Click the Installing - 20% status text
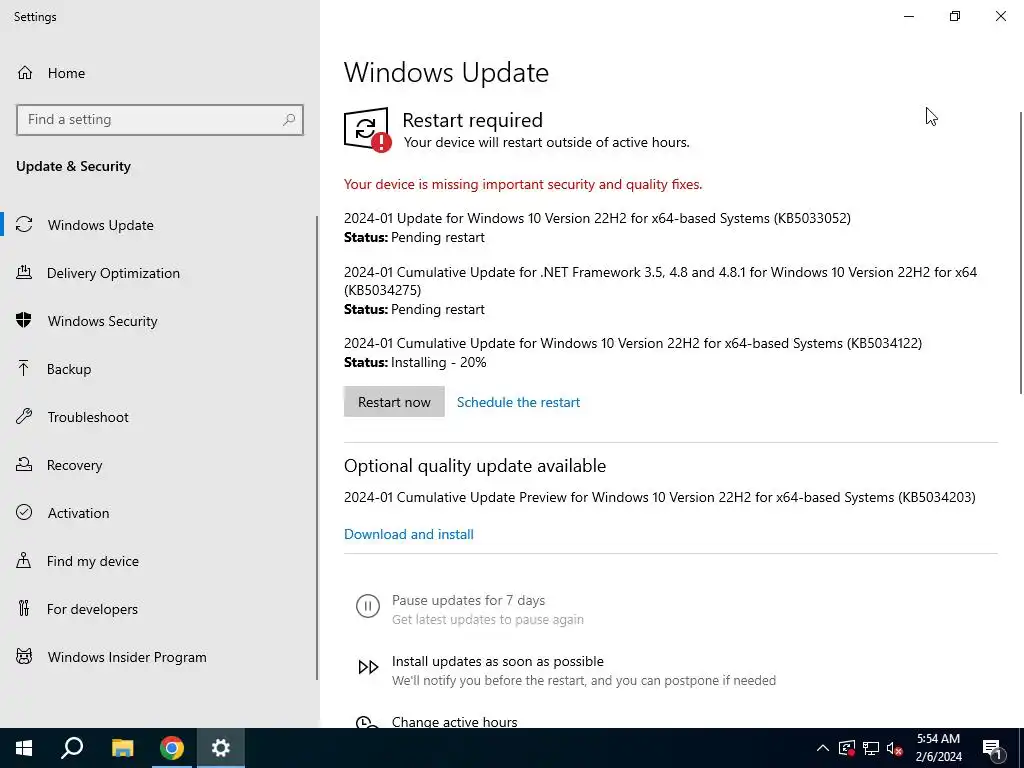The width and height of the screenshot is (1024, 768). click(x=438, y=362)
